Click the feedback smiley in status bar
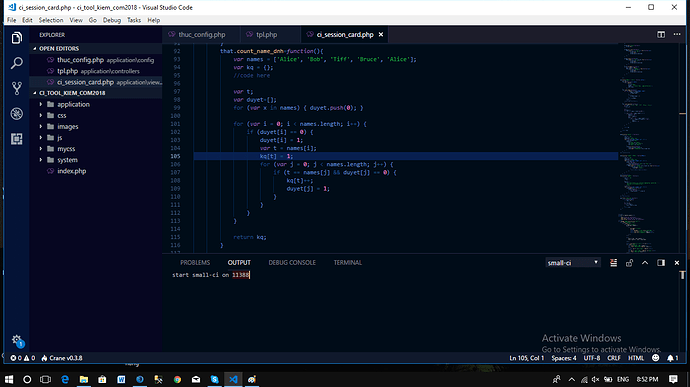The image size is (690, 387). click(656, 358)
